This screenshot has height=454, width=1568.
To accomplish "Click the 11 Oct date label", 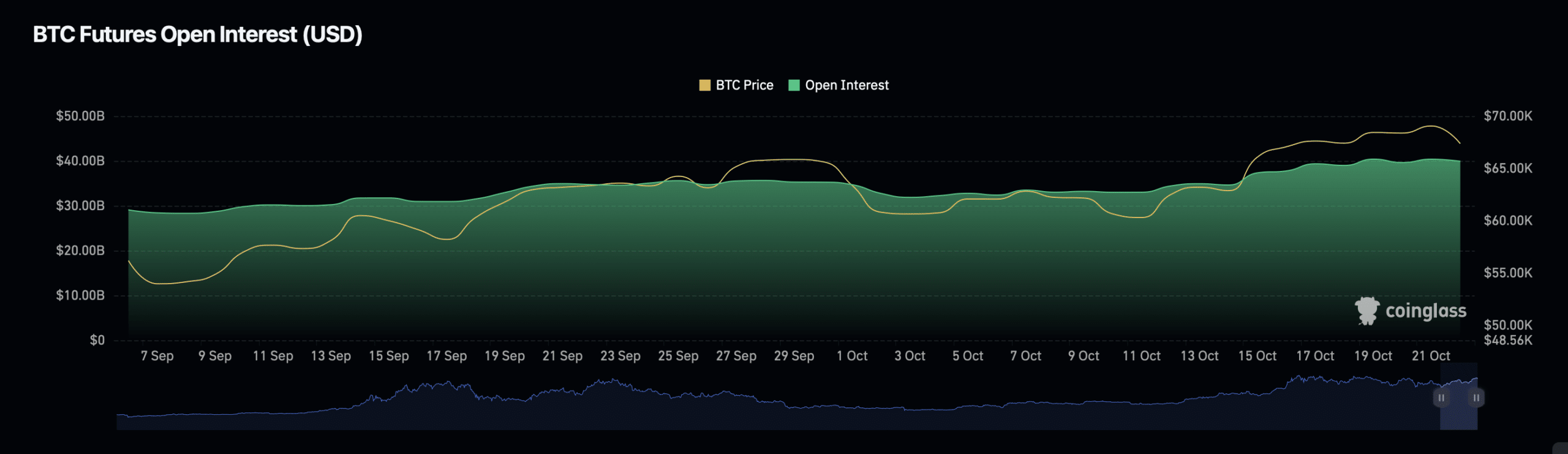I will (1141, 356).
